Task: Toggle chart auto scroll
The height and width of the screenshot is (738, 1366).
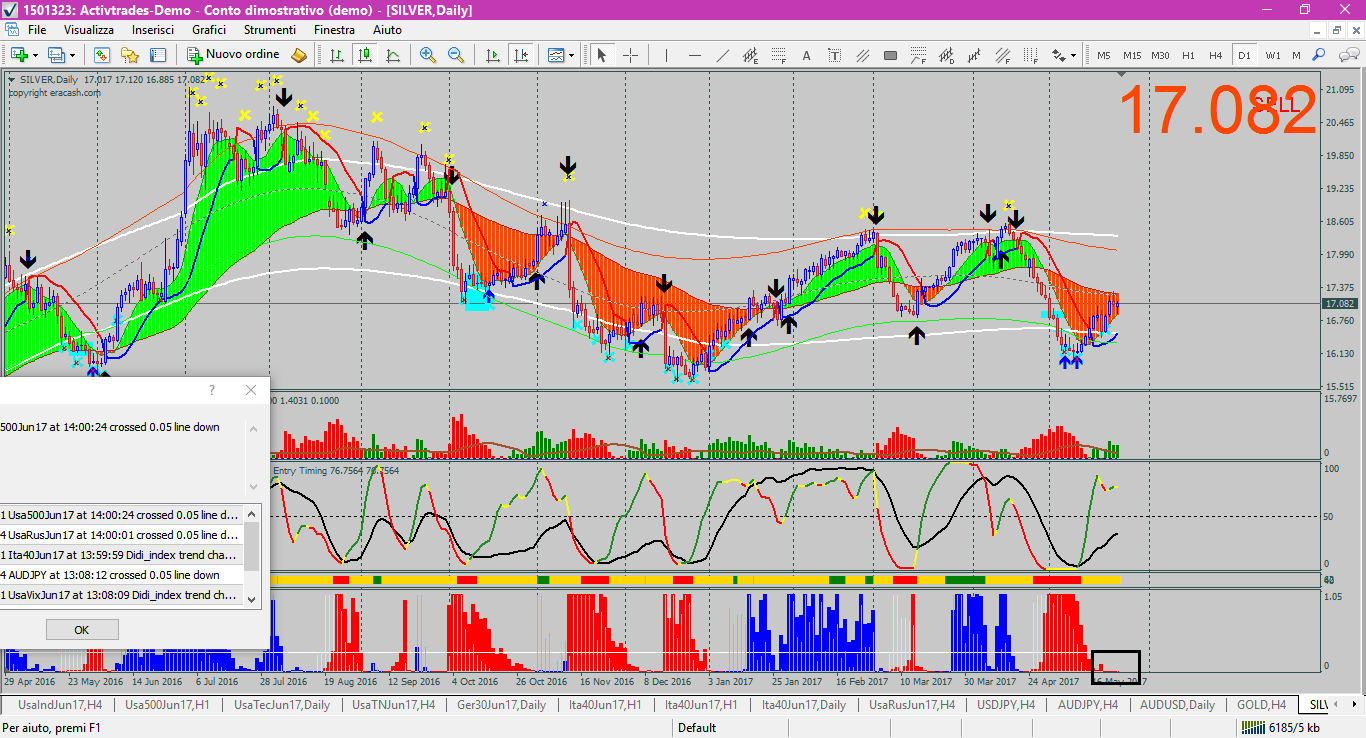Action: click(493, 55)
